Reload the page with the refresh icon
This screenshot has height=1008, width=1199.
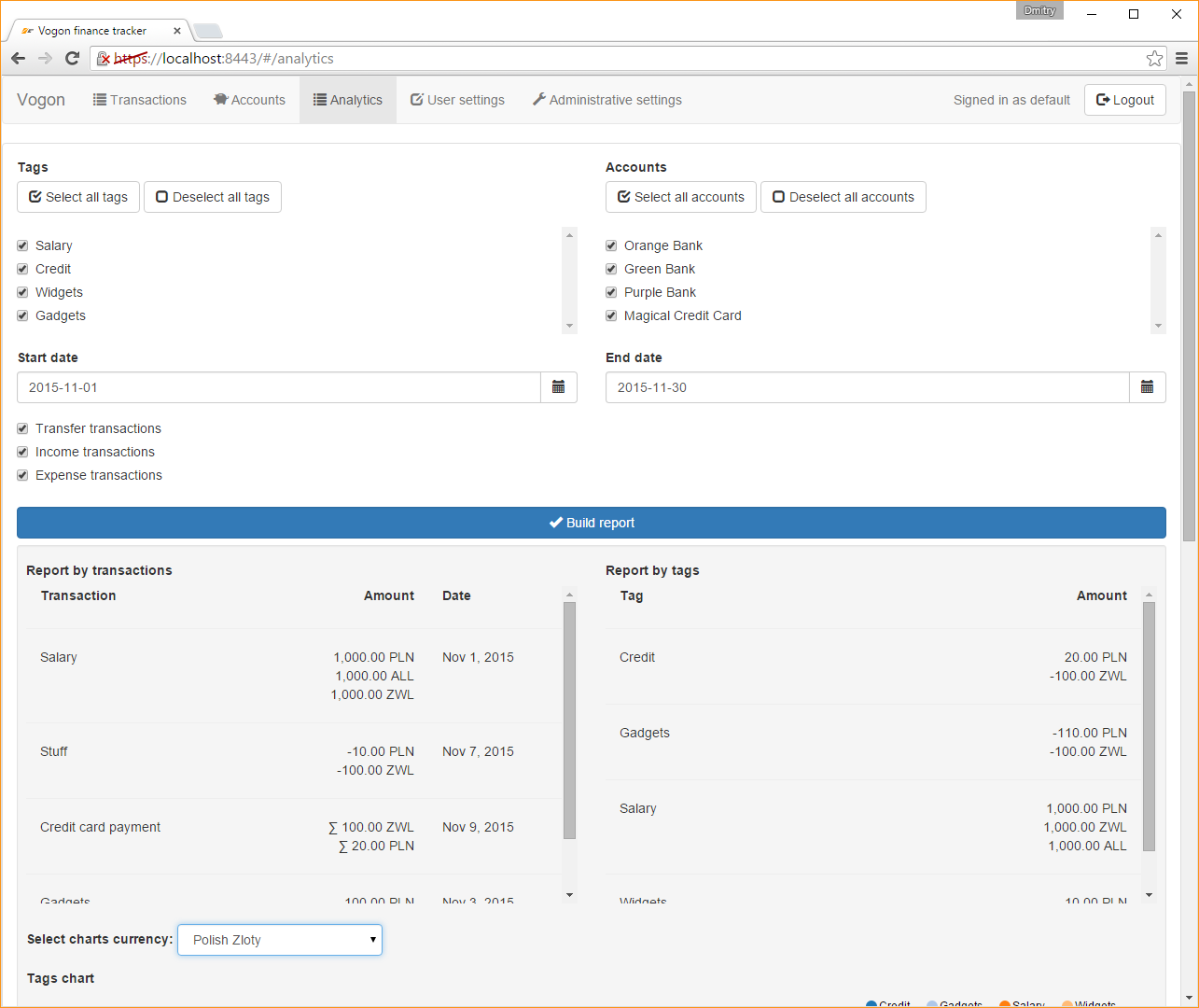tap(72, 58)
